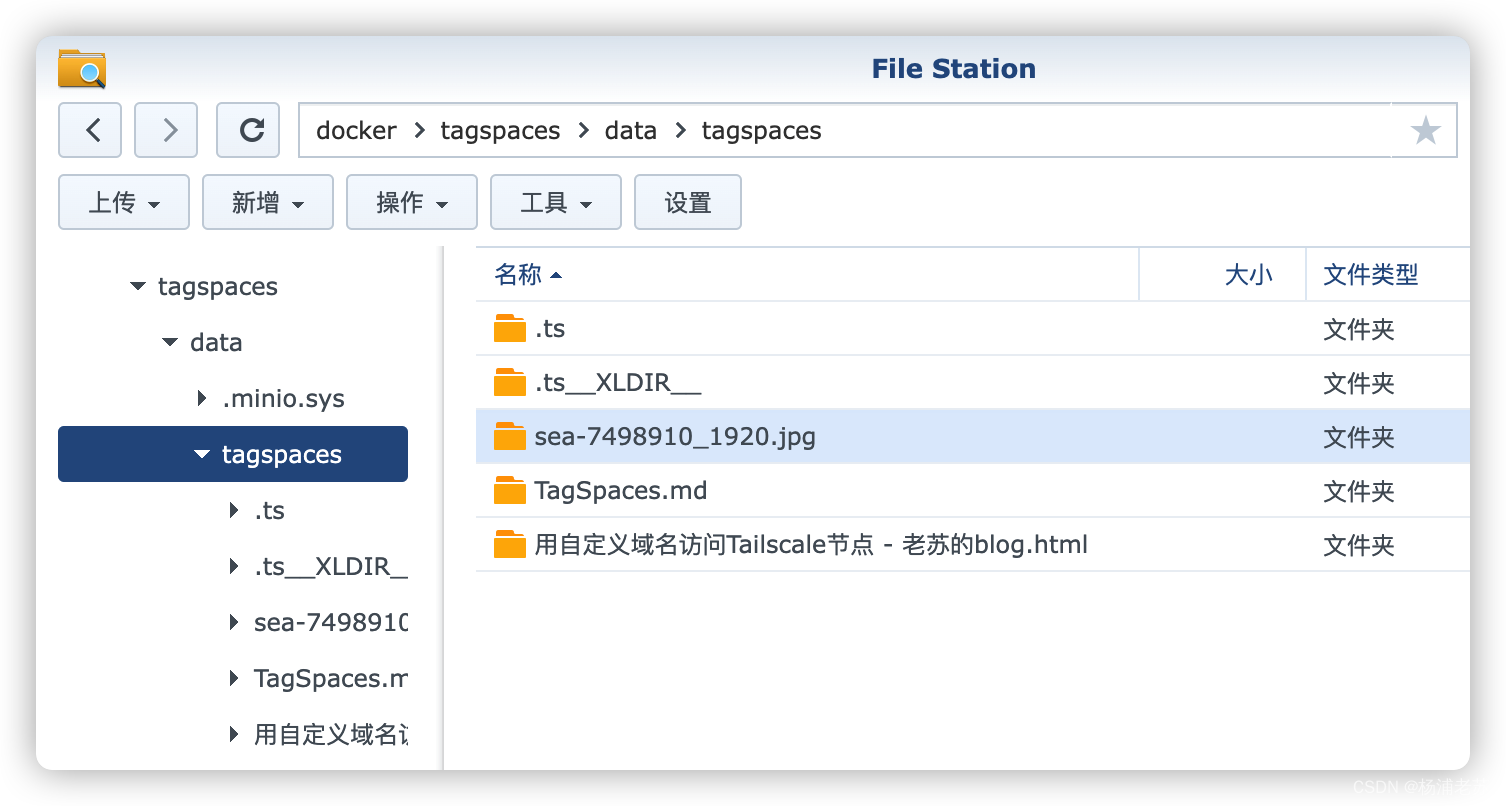Open the 操作 action dropdown
The image size is (1506, 806).
coord(412,202)
